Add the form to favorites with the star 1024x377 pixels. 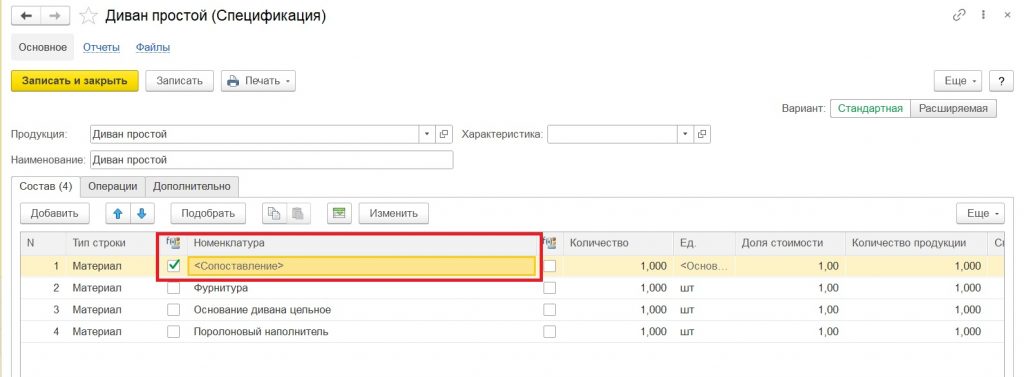[x=88, y=16]
